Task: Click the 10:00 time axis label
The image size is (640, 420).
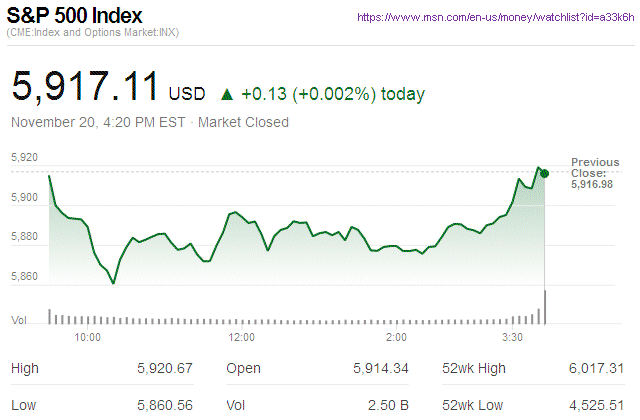Action: (x=88, y=338)
